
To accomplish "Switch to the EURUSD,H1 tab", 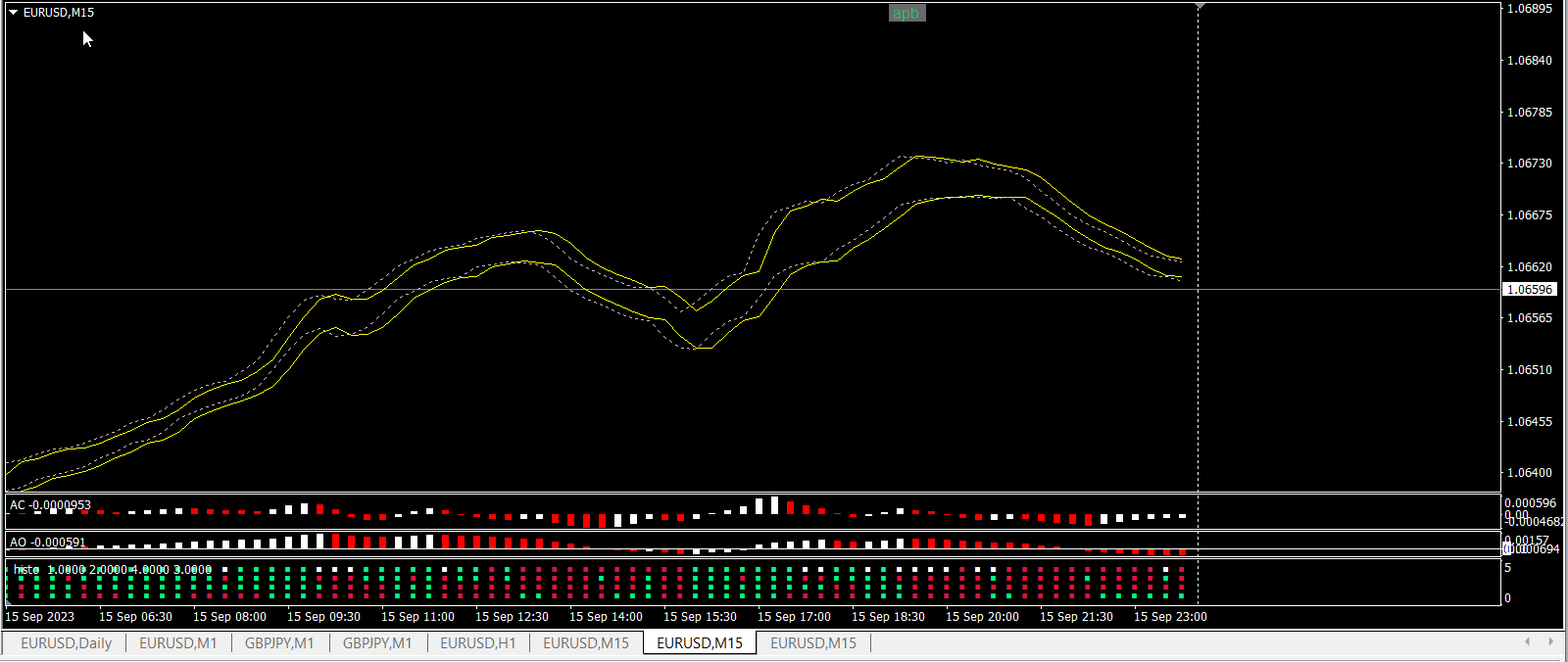I will point(477,643).
